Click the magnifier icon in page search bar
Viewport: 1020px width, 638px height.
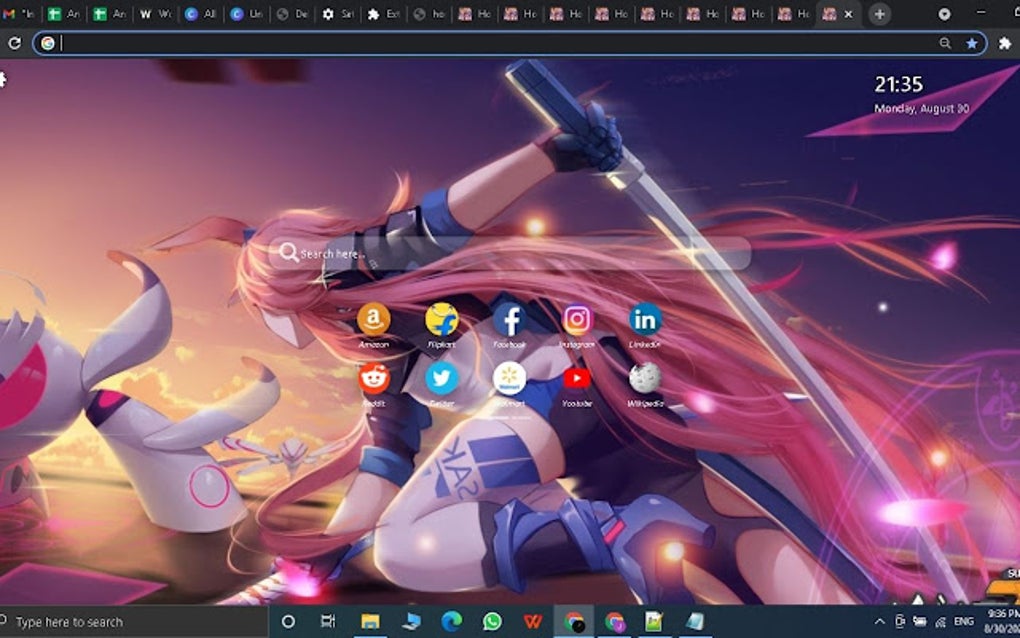click(288, 252)
